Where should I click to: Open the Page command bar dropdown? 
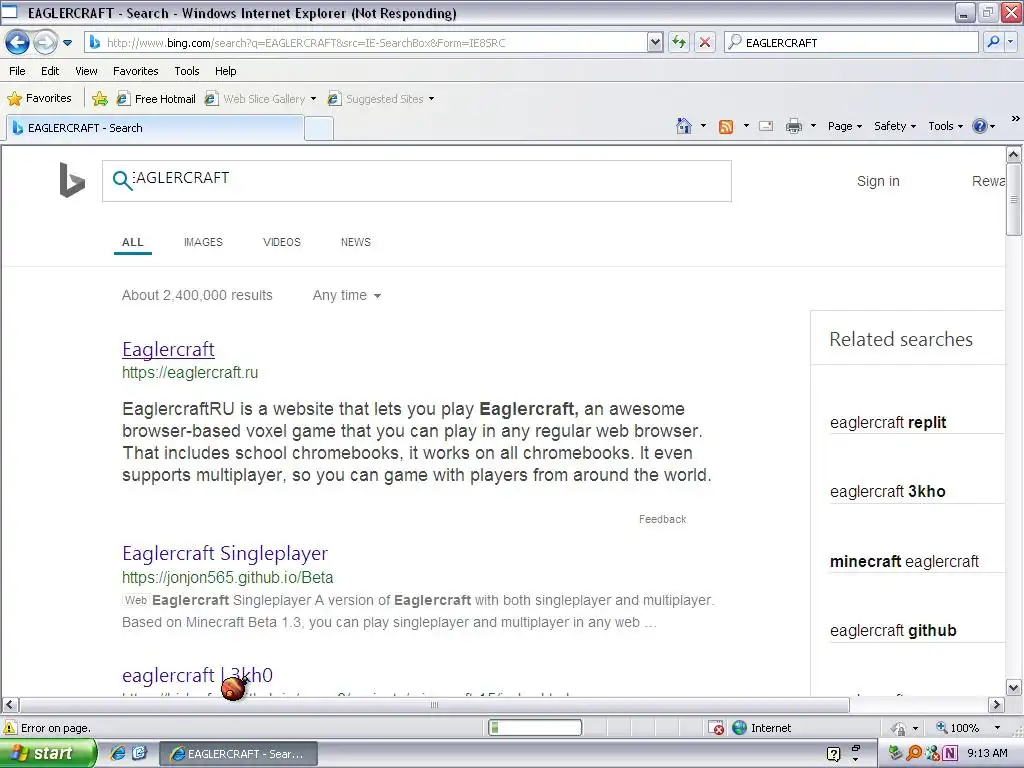[844, 126]
